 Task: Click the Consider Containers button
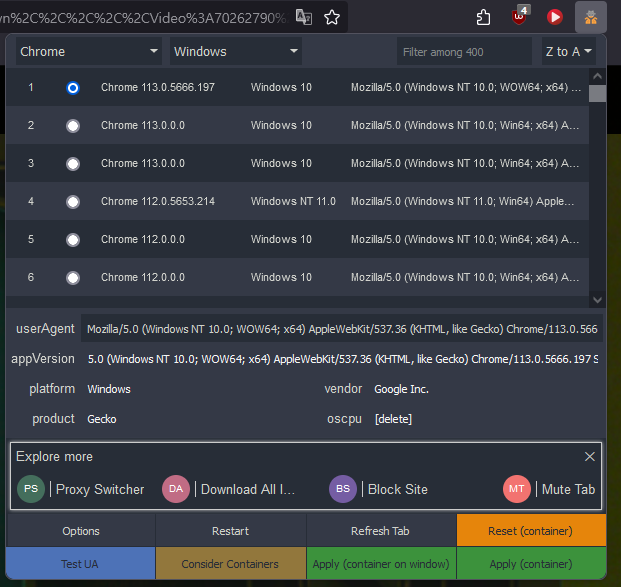click(x=231, y=563)
